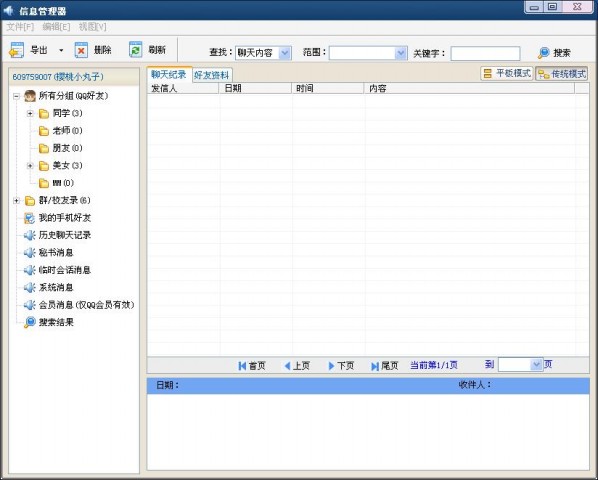
Task: Click the 刷新 refresh icon
Action: pos(135,50)
